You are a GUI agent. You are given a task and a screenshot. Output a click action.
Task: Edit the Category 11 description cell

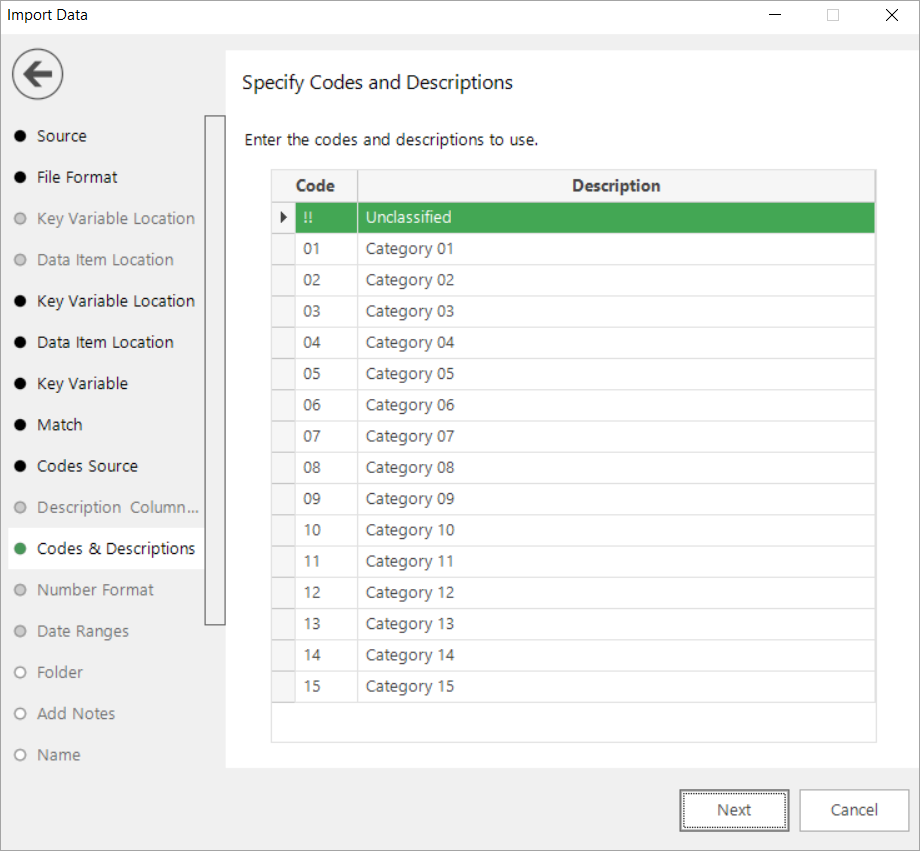tap(616, 562)
